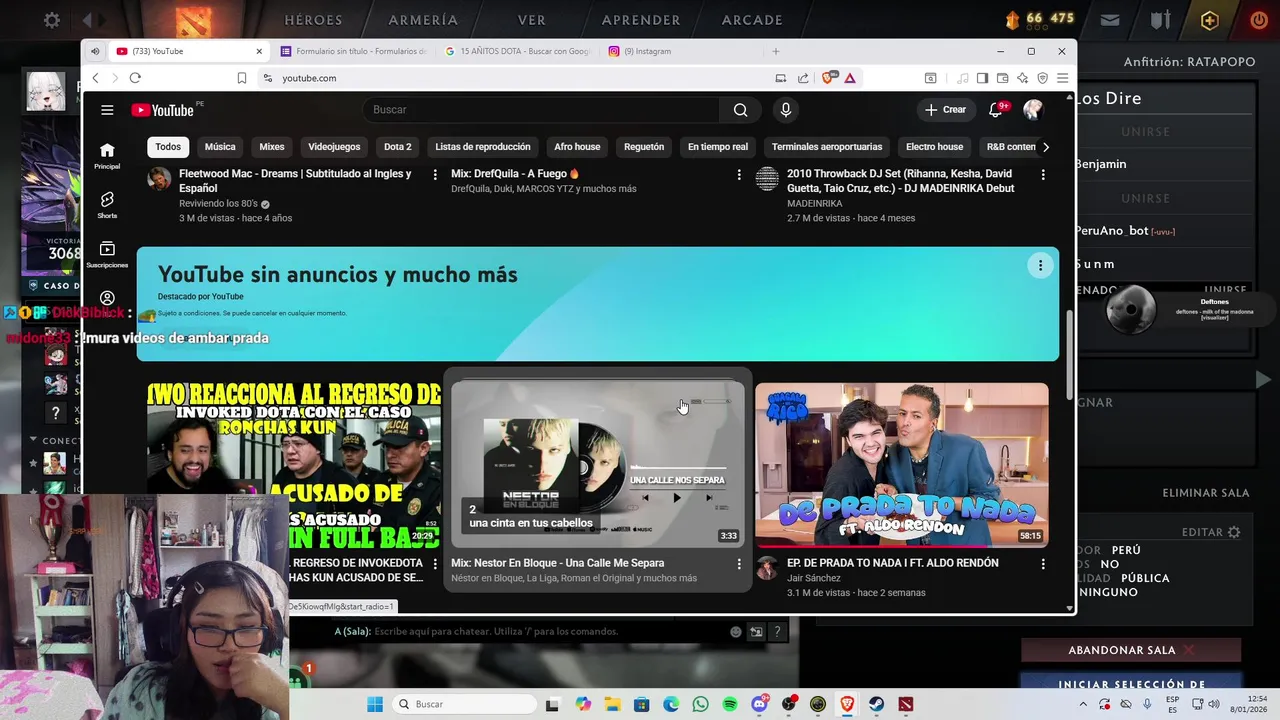Click the YouTube search magnifier button

(x=740, y=110)
